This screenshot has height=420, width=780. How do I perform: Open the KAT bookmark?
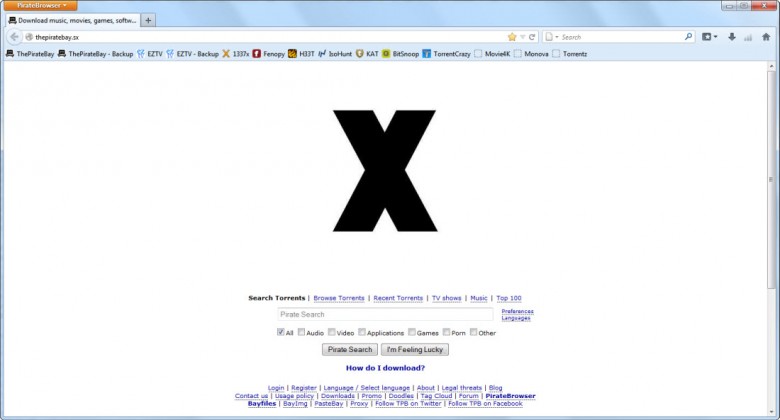[x=367, y=54]
